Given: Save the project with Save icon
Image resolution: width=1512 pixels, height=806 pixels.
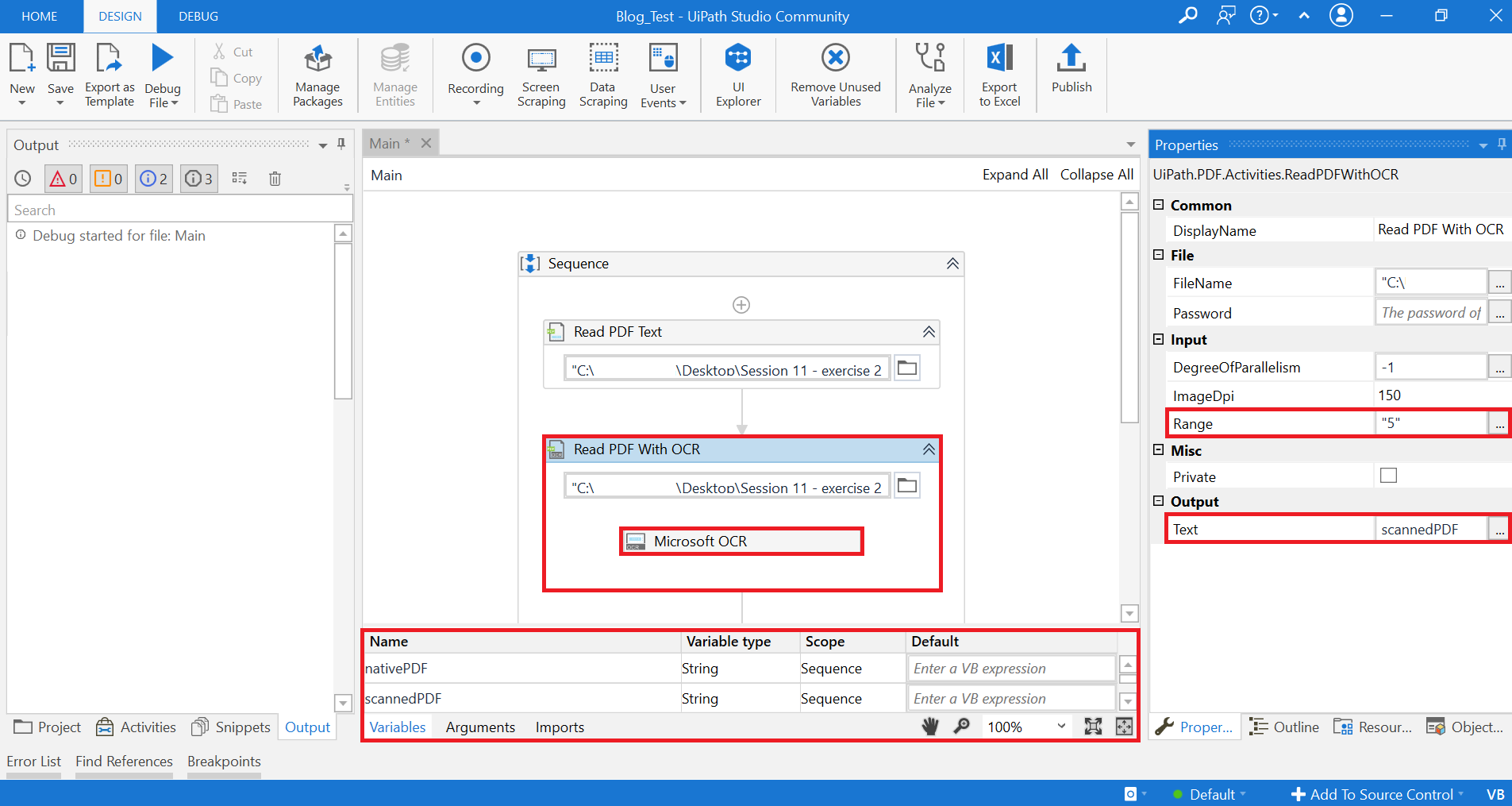Looking at the screenshot, I should coord(60,59).
